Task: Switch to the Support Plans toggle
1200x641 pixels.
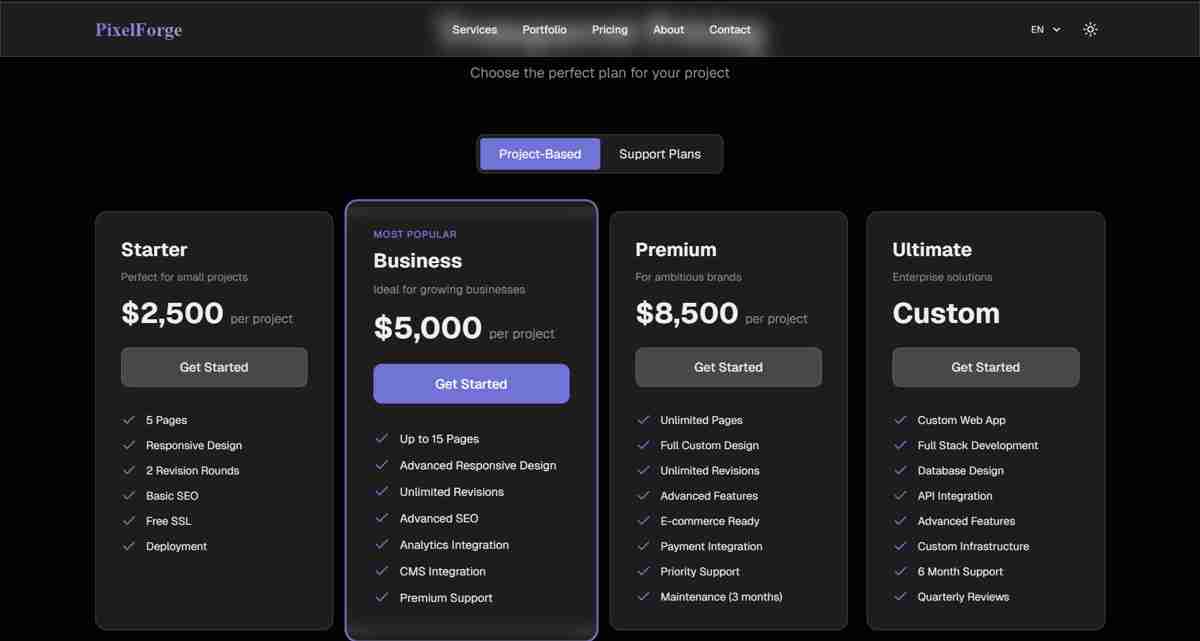Action: [x=660, y=154]
